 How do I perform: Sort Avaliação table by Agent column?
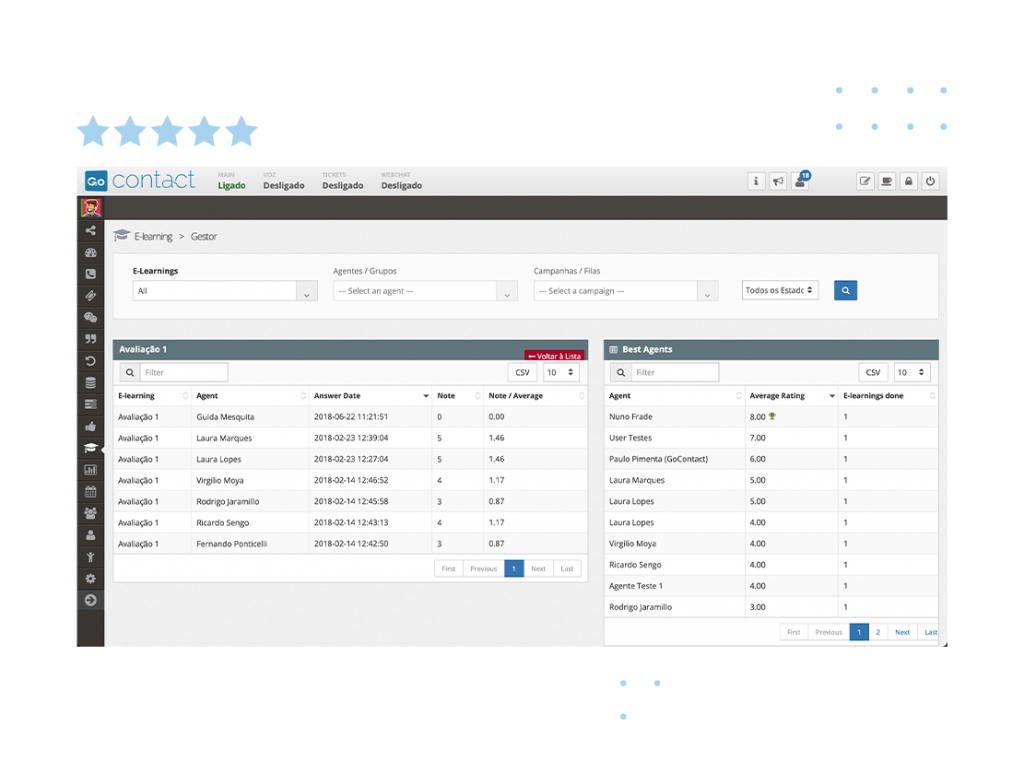pos(250,396)
